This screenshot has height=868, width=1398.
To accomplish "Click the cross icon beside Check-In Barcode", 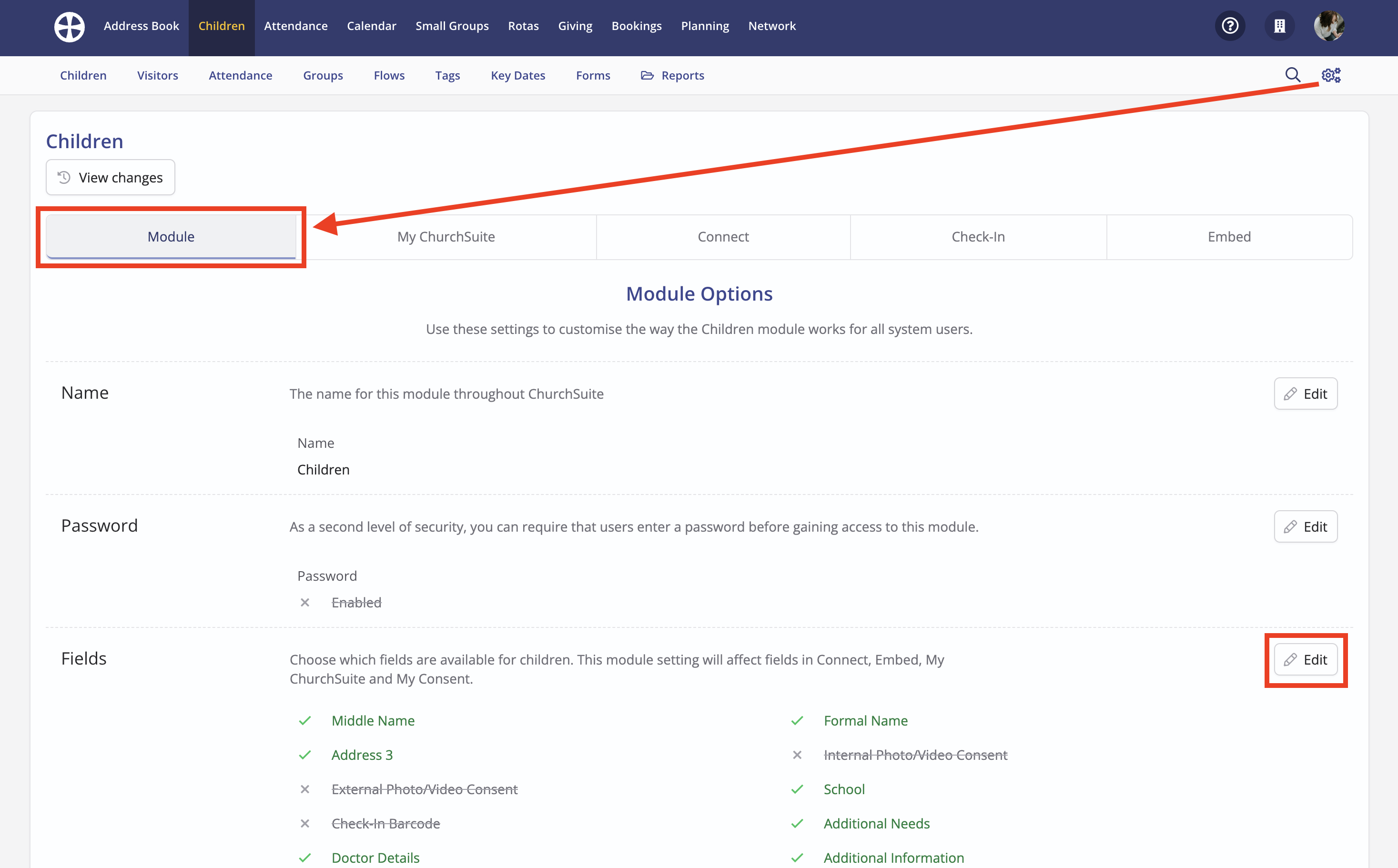I will click(305, 823).
